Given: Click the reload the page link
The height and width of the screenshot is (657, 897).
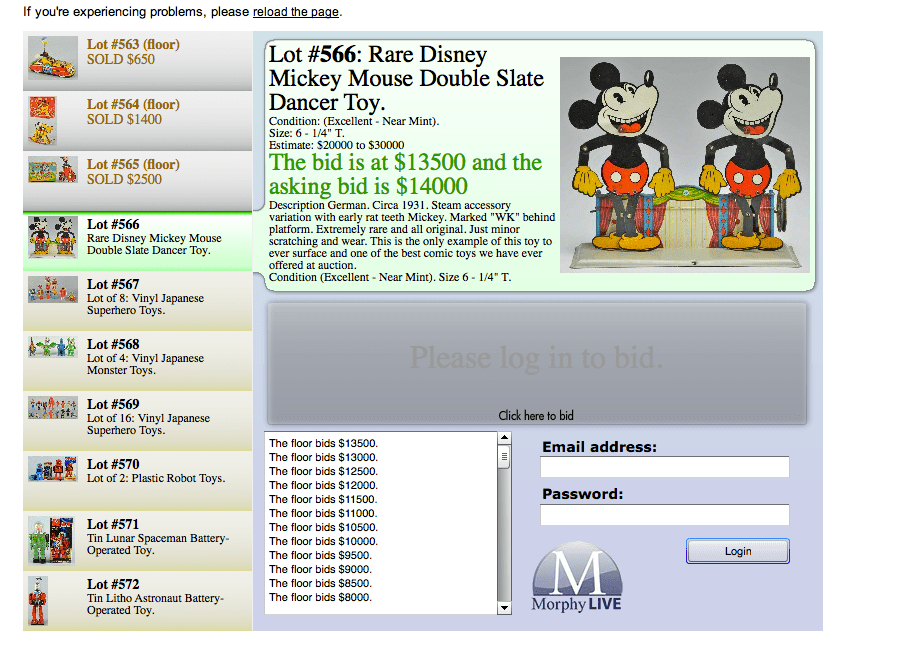Looking at the screenshot, I should [x=296, y=11].
